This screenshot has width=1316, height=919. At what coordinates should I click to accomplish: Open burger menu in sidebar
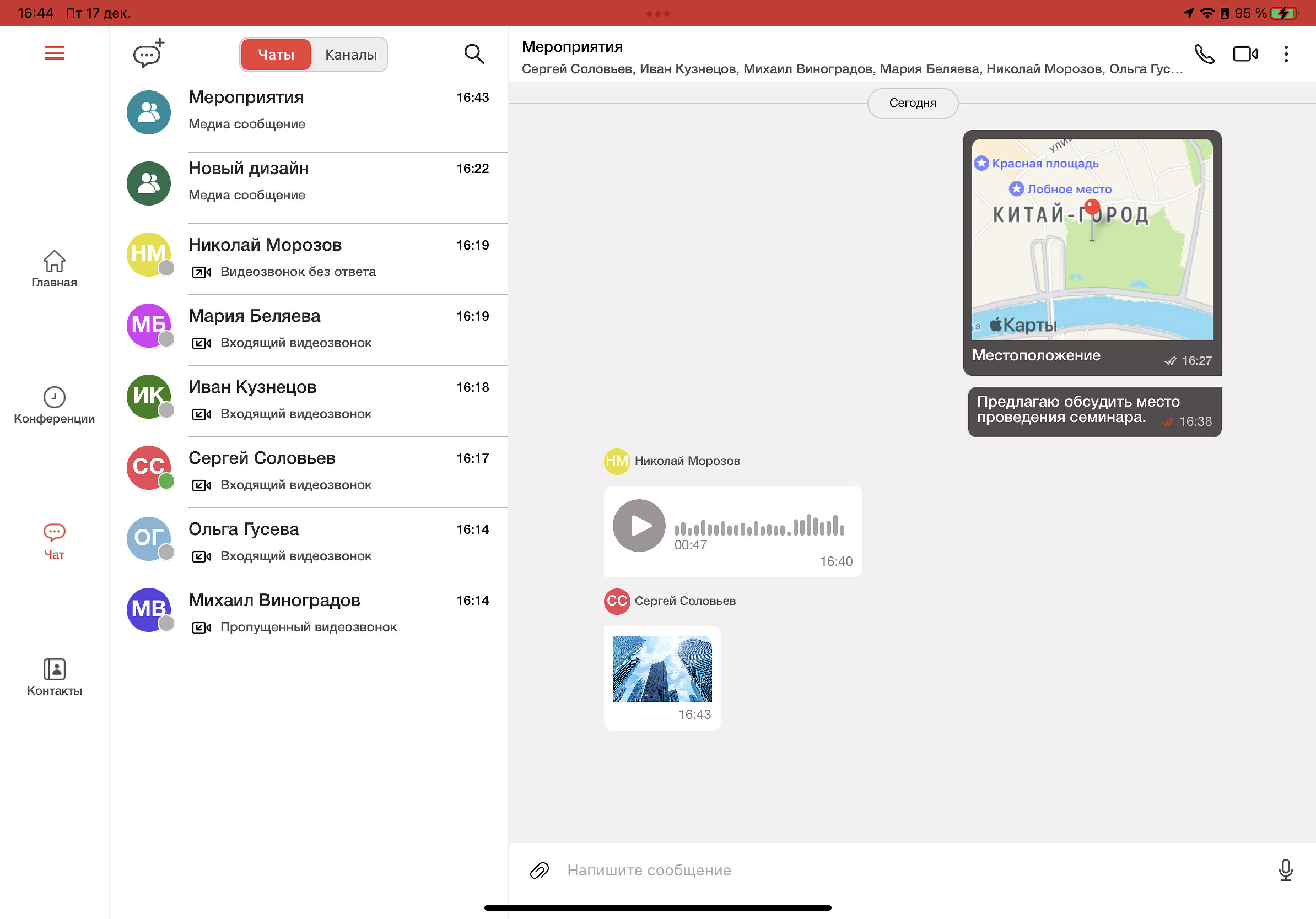click(54, 53)
